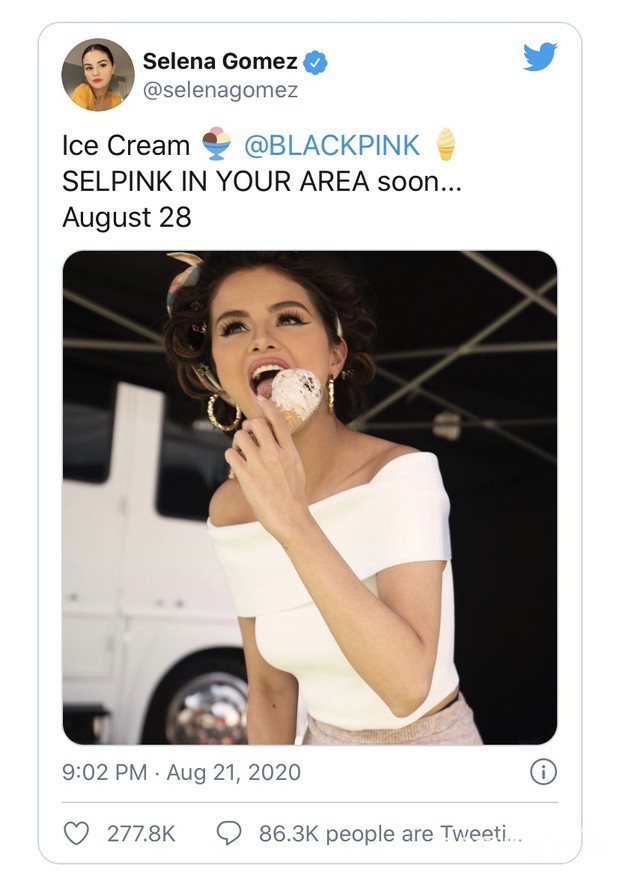Click the @selenagomez handle

[x=220, y=90]
